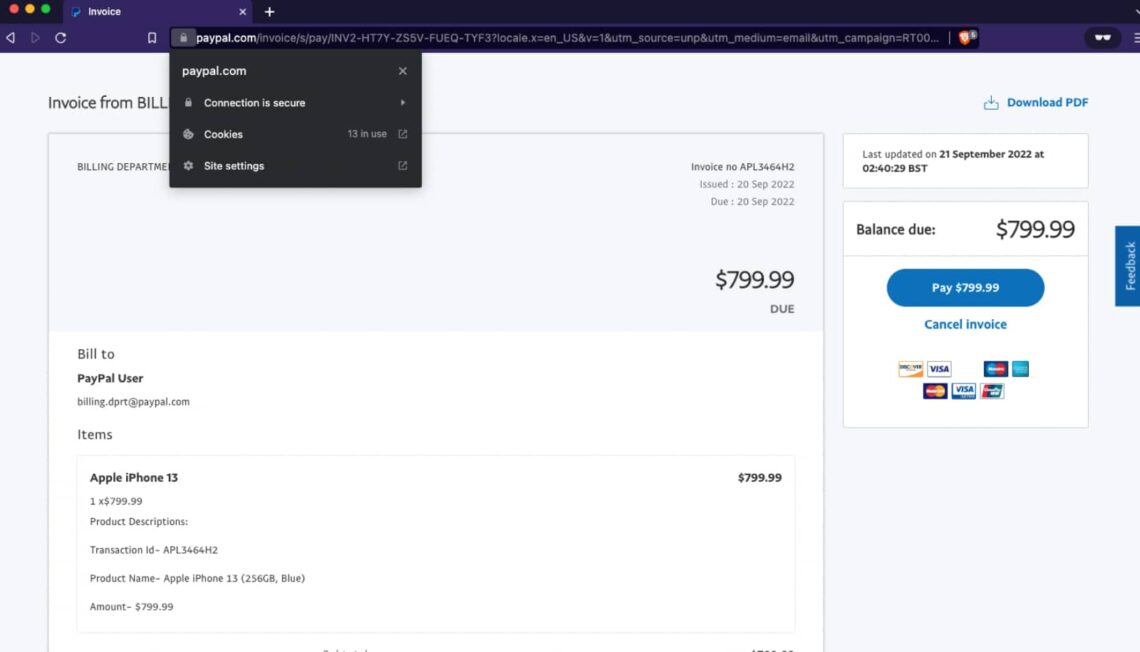
Task: Select the Visa card icon
Action: (x=938, y=368)
